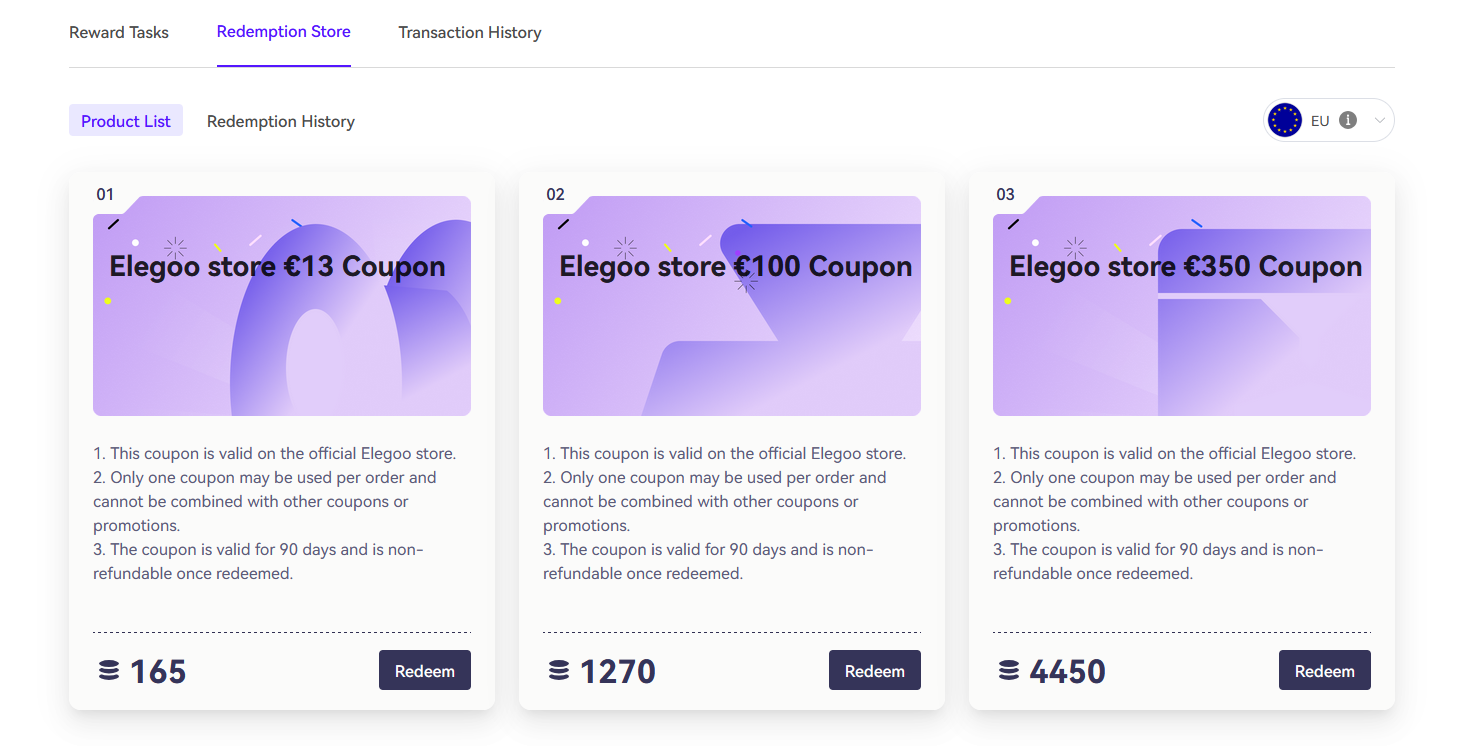Open the Reward Tasks tab
Viewport: 1478px width, 746px height.
coord(119,32)
